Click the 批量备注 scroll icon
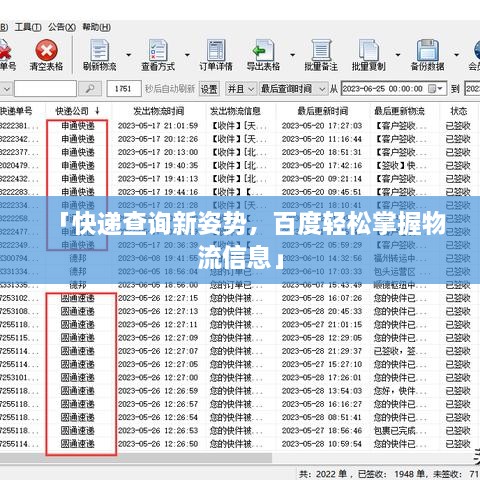The image size is (480, 480). 321,50
